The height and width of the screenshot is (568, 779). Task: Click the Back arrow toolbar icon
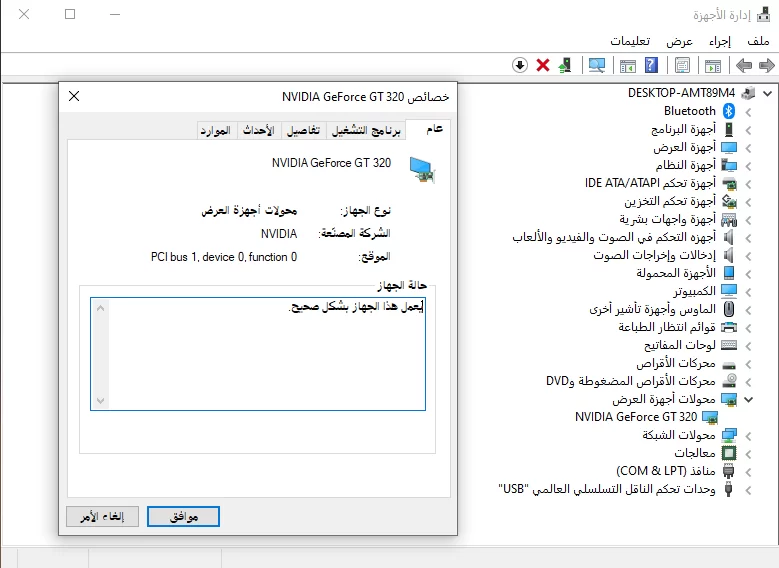744,65
